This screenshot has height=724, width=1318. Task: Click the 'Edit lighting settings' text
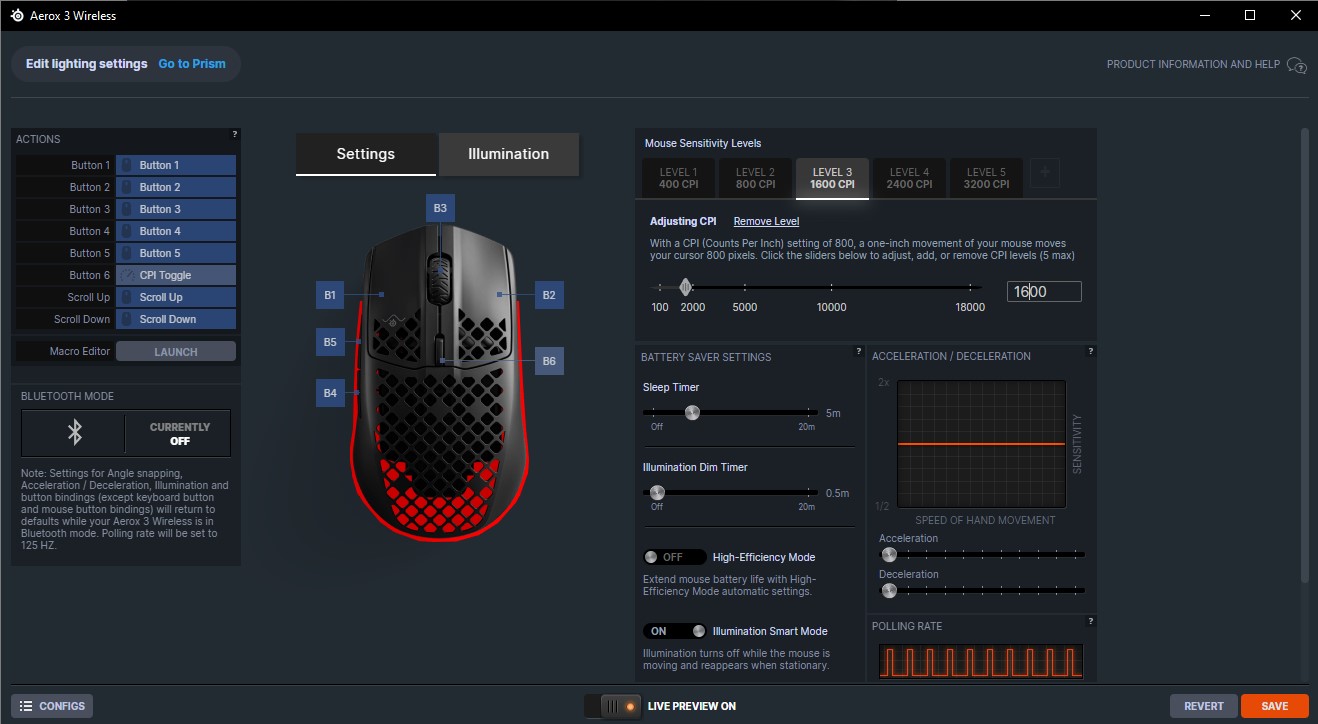tap(87, 64)
